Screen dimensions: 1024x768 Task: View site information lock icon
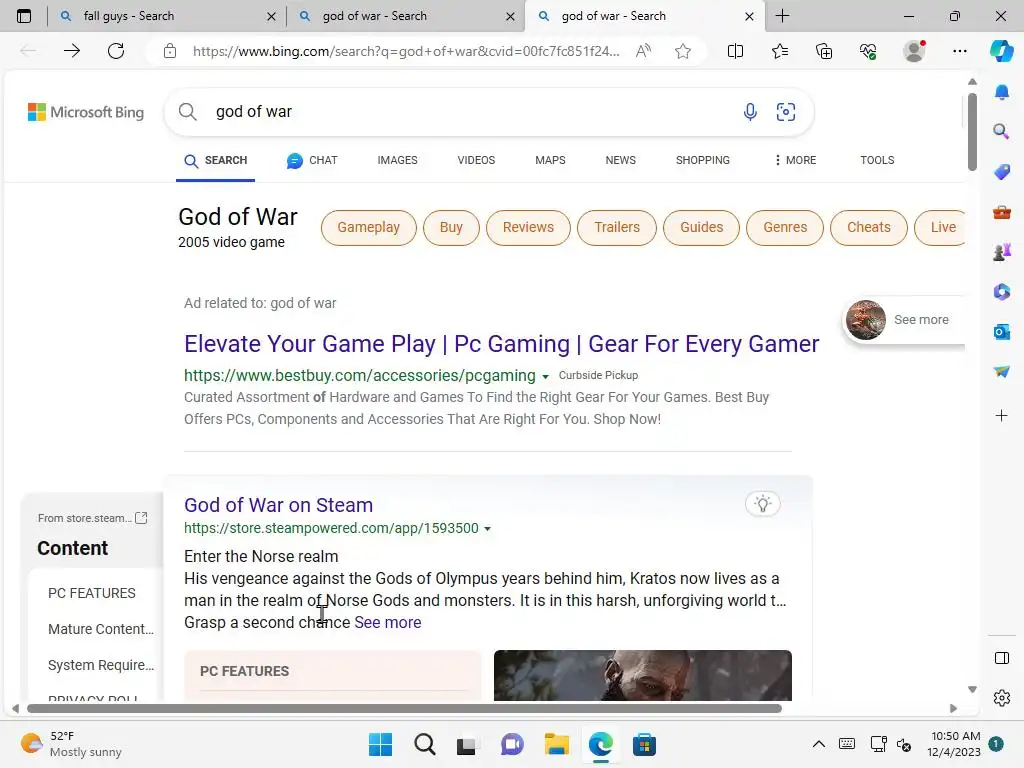pyautogui.click(x=170, y=51)
